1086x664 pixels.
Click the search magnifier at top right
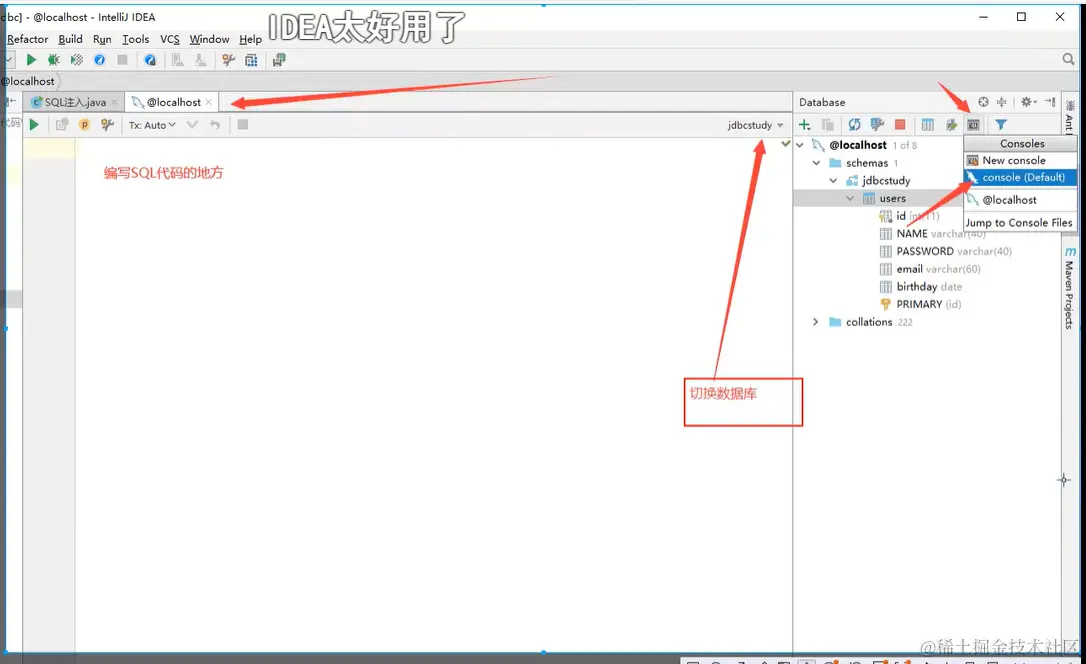[1068, 60]
